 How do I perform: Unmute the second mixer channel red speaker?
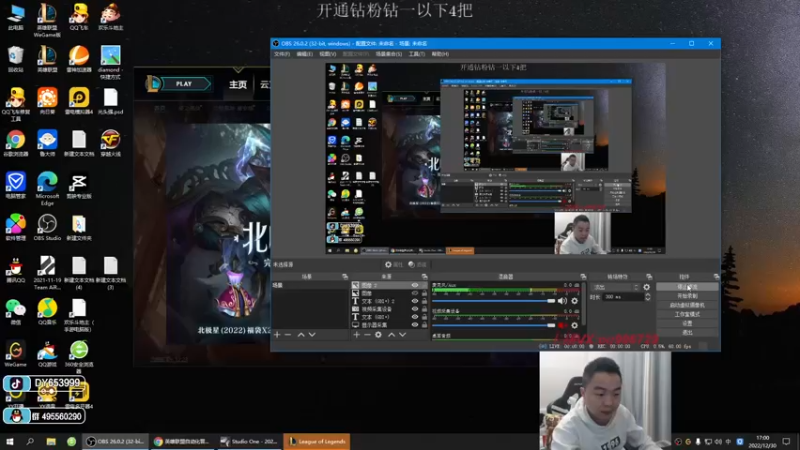pyautogui.click(x=562, y=325)
